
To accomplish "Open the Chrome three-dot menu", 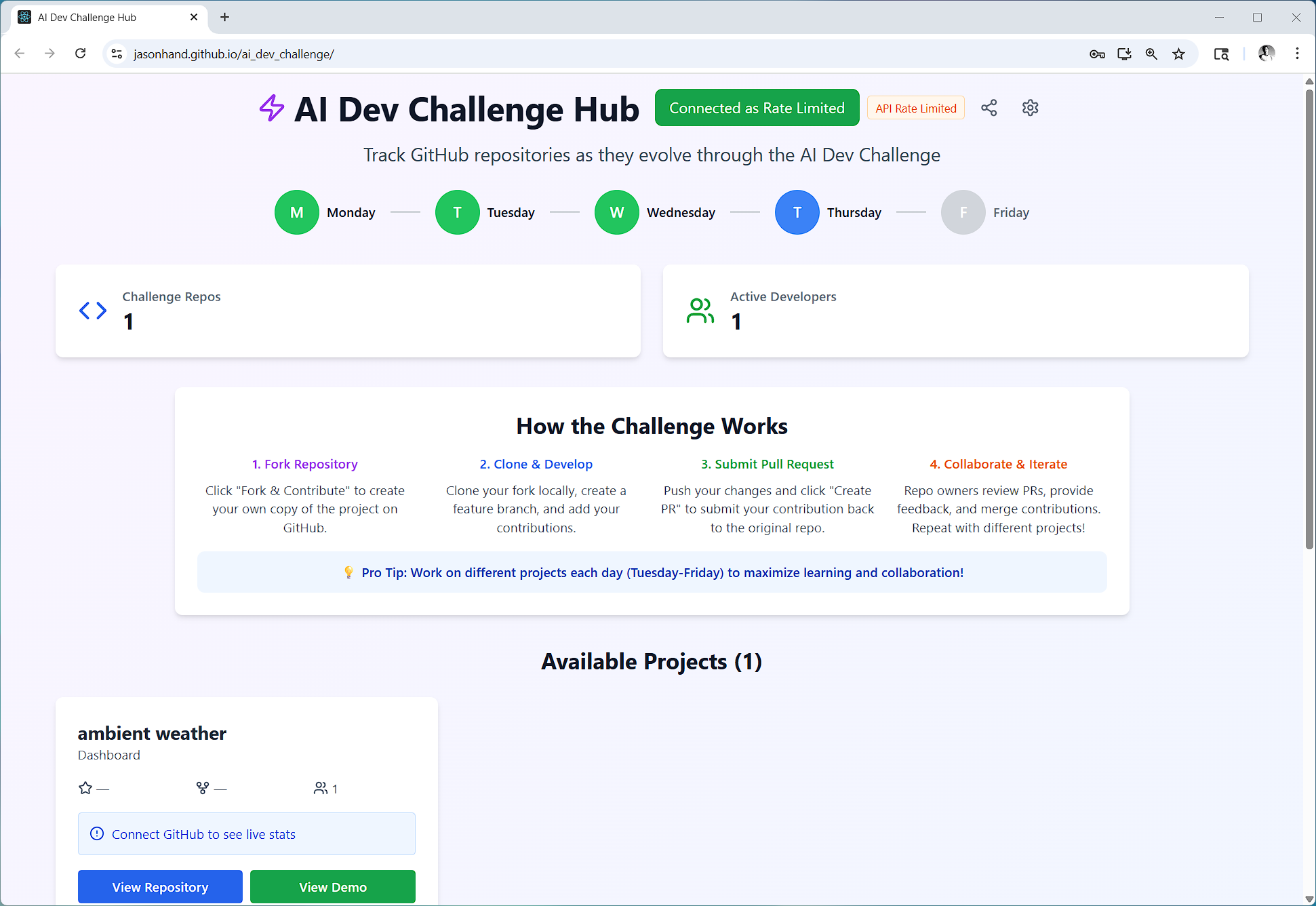I will [x=1297, y=54].
